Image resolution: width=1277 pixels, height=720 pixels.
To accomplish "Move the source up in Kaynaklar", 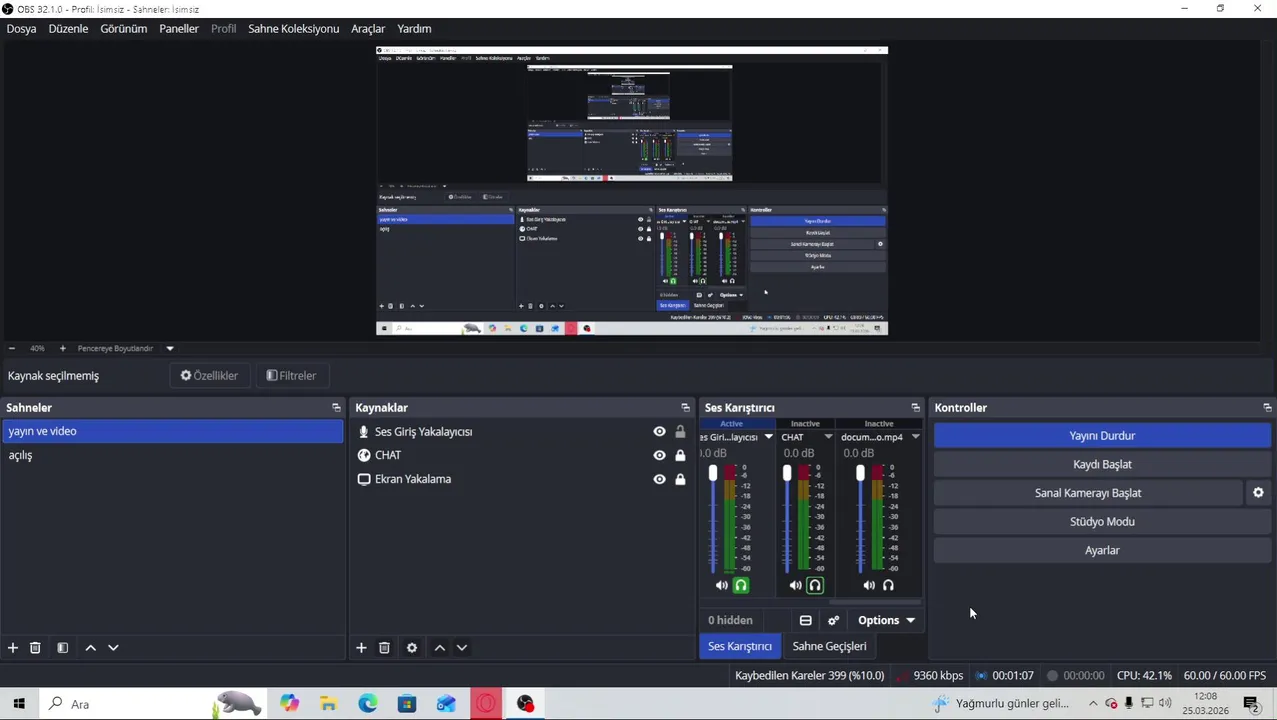I will click(440, 648).
